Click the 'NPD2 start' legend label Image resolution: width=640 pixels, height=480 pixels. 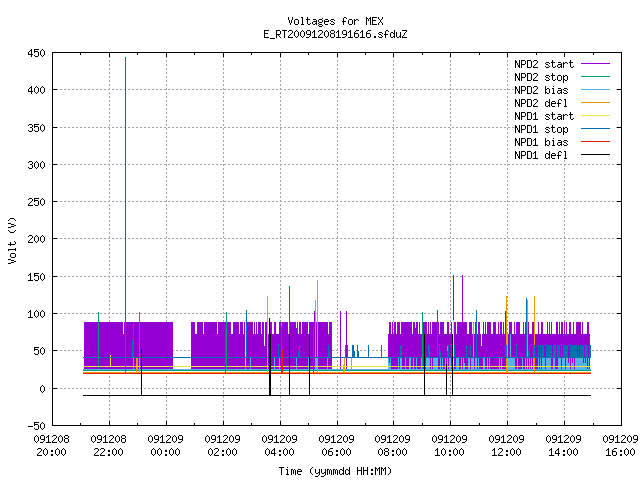544,64
